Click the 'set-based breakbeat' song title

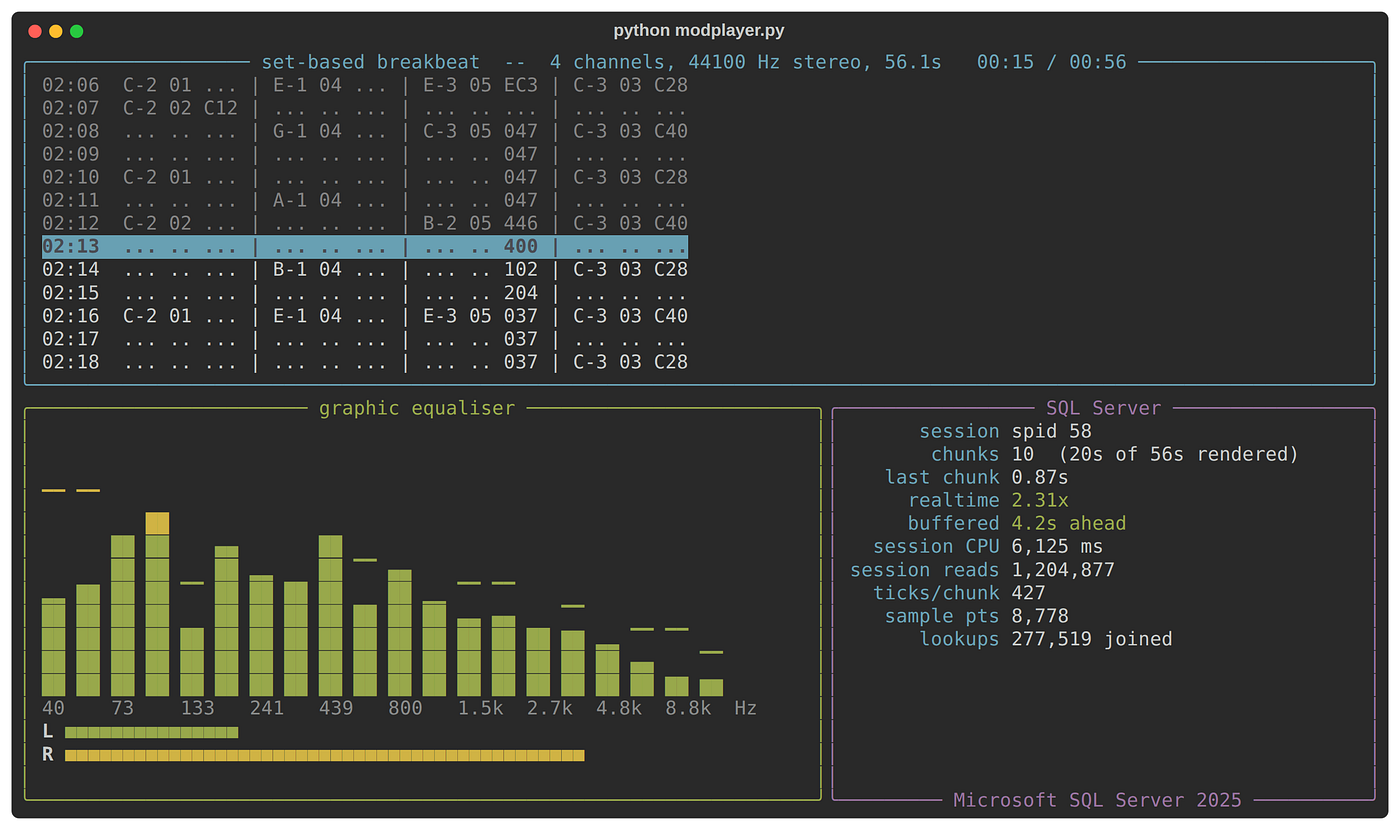click(x=371, y=62)
